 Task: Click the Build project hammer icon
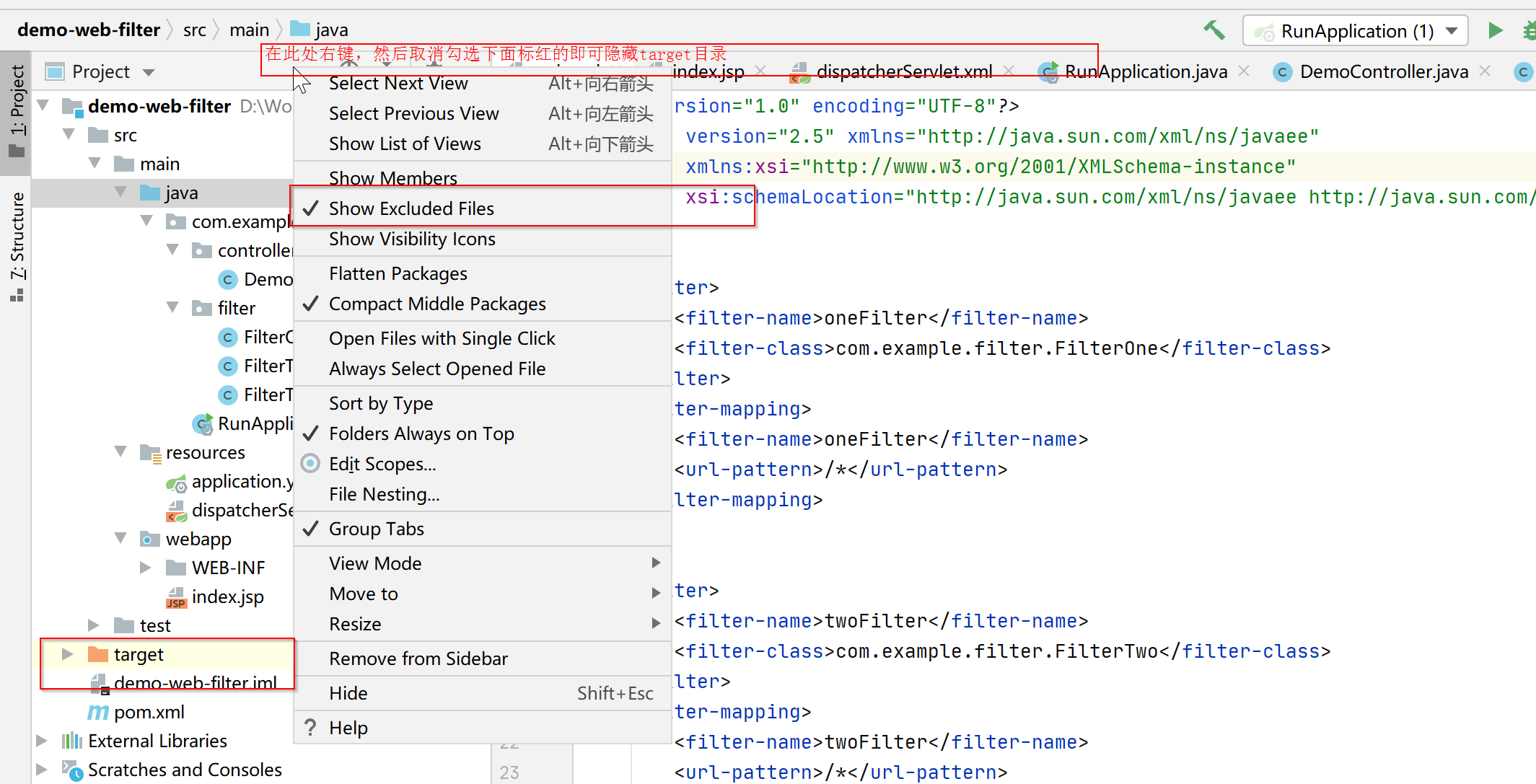(1214, 30)
